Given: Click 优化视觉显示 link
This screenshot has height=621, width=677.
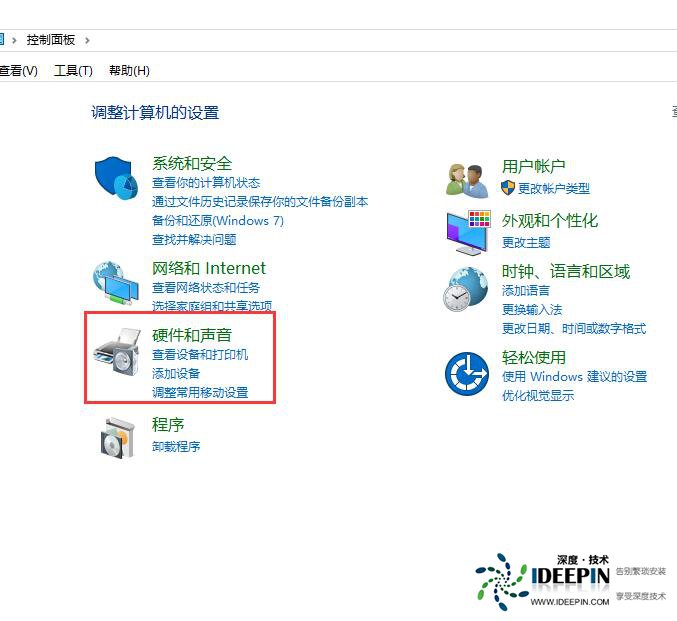Looking at the screenshot, I should tap(538, 396).
